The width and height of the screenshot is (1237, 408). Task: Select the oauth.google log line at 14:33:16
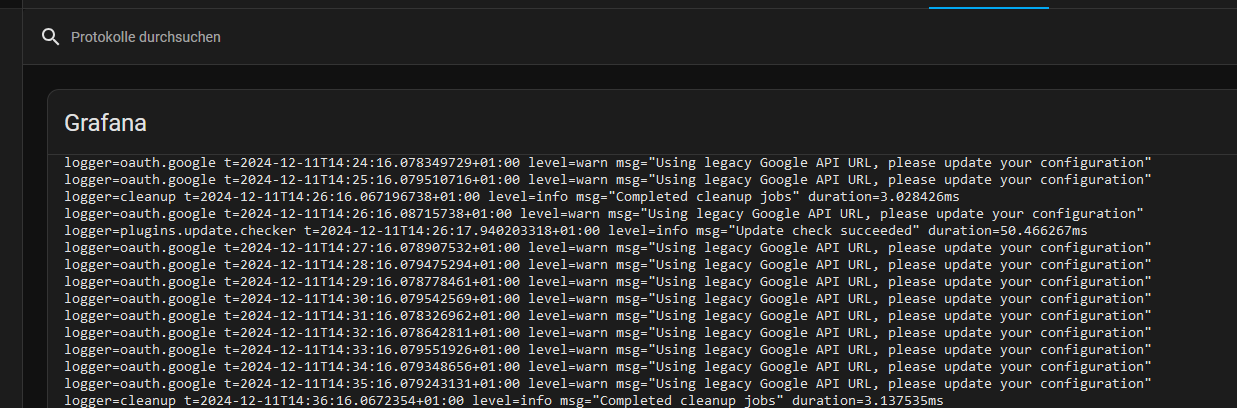tap(608, 349)
